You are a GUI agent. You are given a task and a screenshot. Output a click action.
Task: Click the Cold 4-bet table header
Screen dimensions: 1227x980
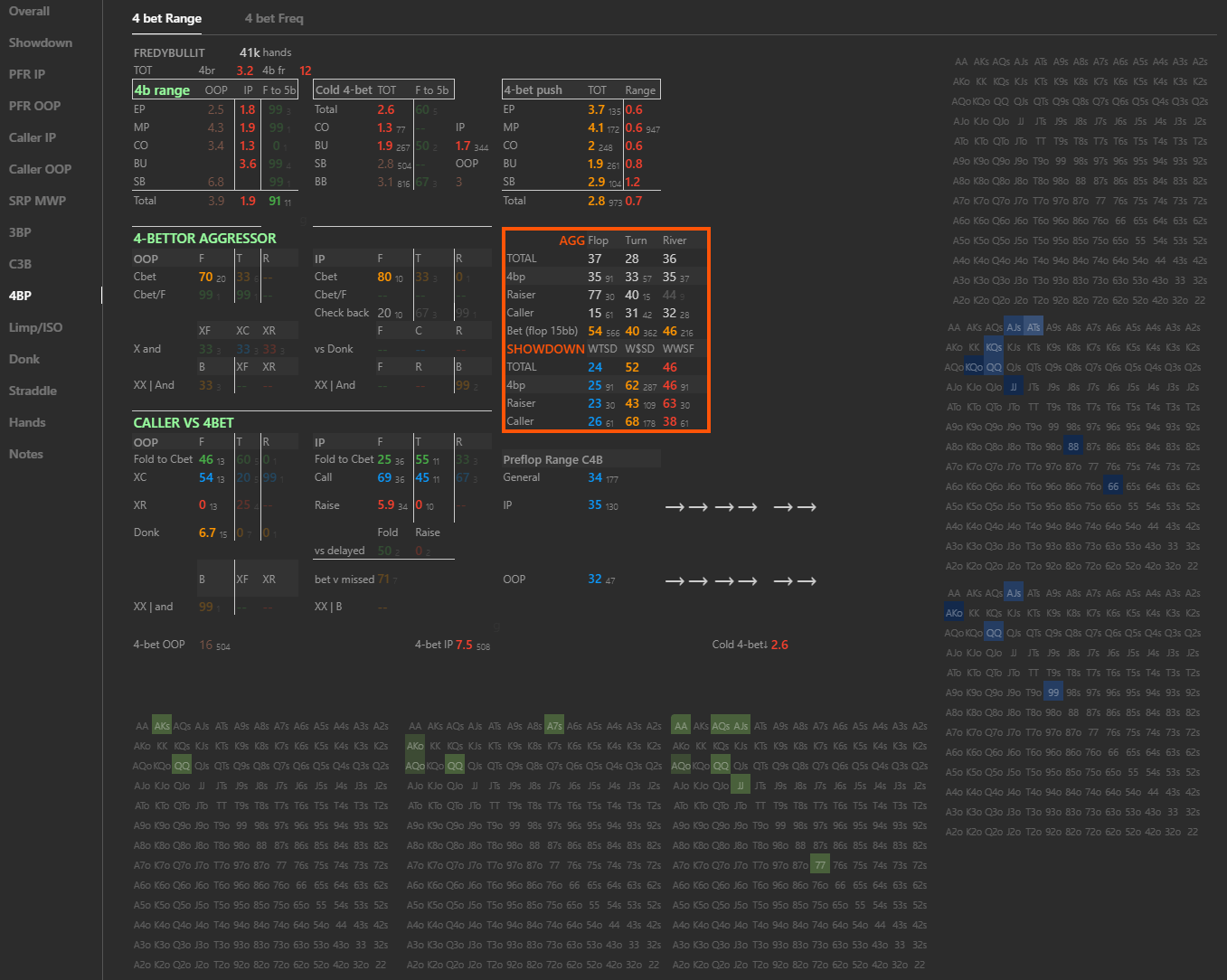(x=343, y=90)
